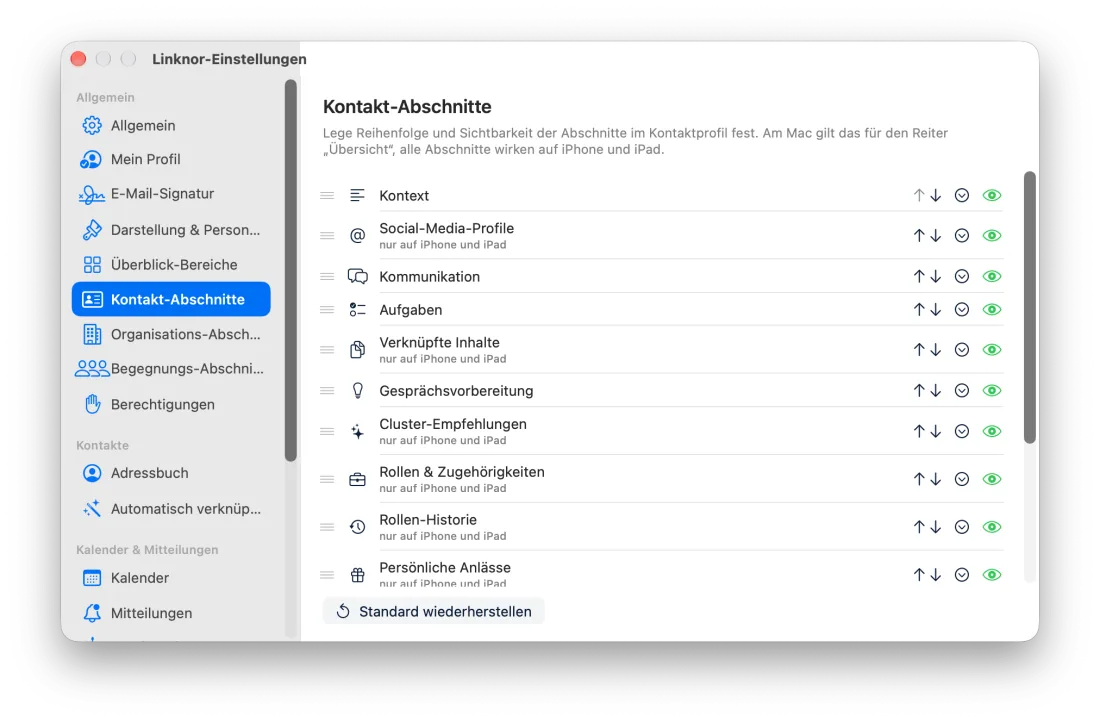Move the Aufgaben section up

coord(919,309)
